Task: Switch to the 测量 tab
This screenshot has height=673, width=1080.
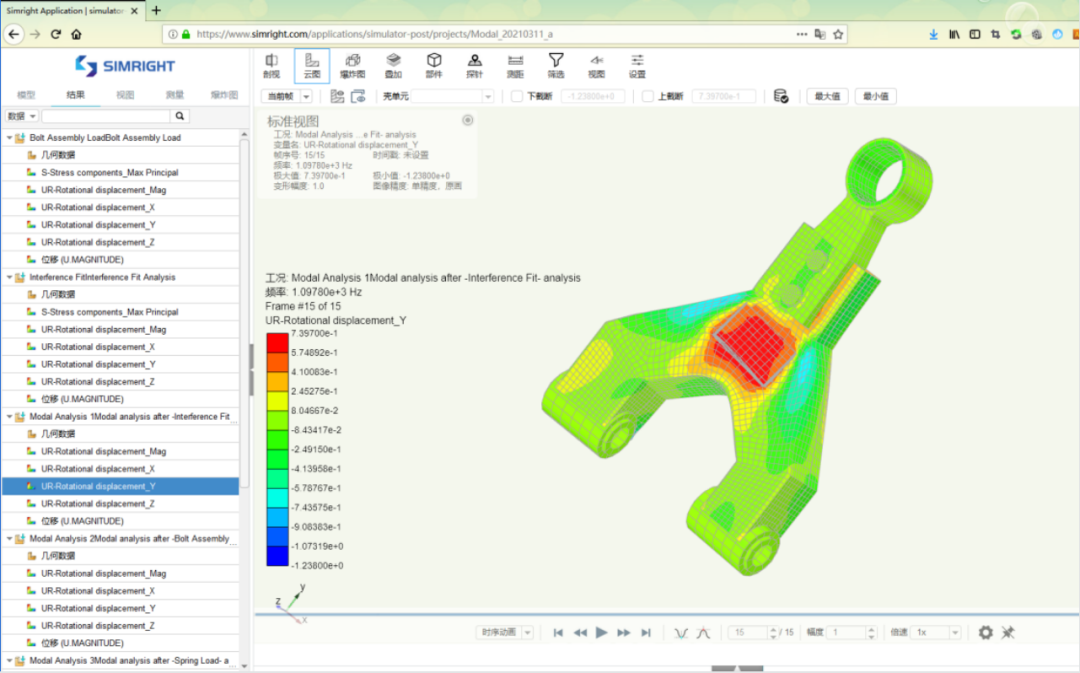Action: pyautogui.click(x=175, y=95)
